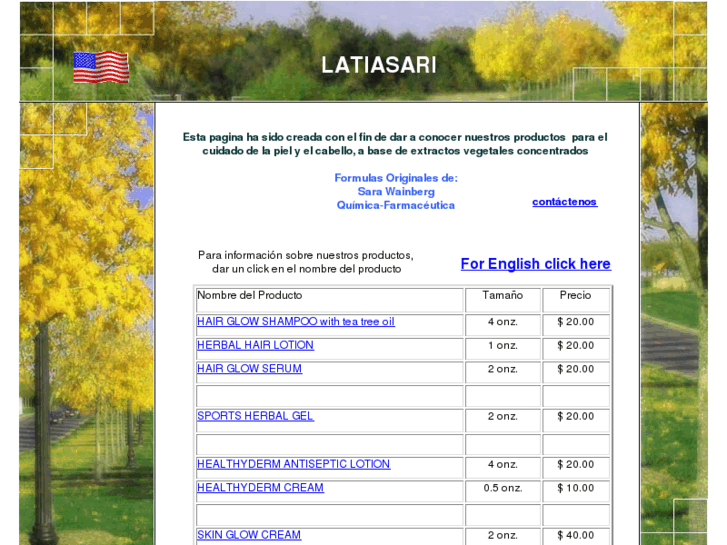The width and height of the screenshot is (727, 545).
Task: Click the 4 onz. size for Healthyderm Antiseptic Lotion
Action: (x=503, y=464)
